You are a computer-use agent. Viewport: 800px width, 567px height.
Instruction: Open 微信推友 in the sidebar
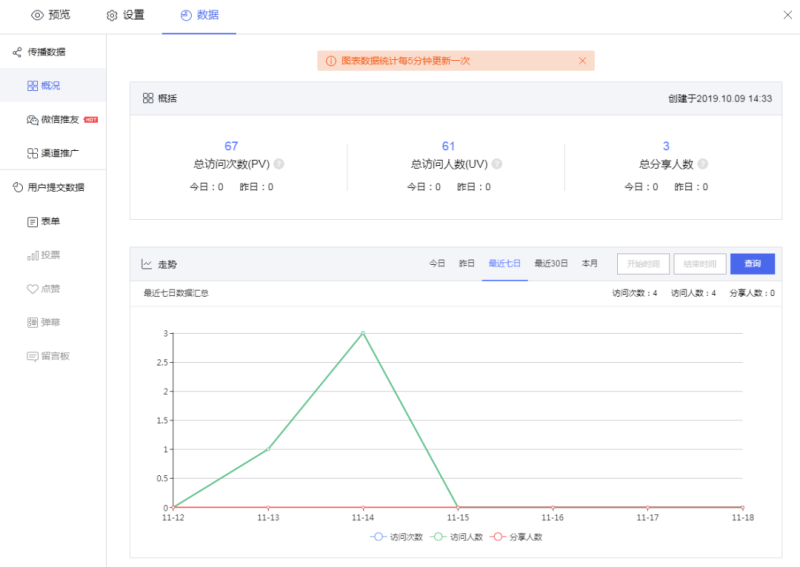56,120
